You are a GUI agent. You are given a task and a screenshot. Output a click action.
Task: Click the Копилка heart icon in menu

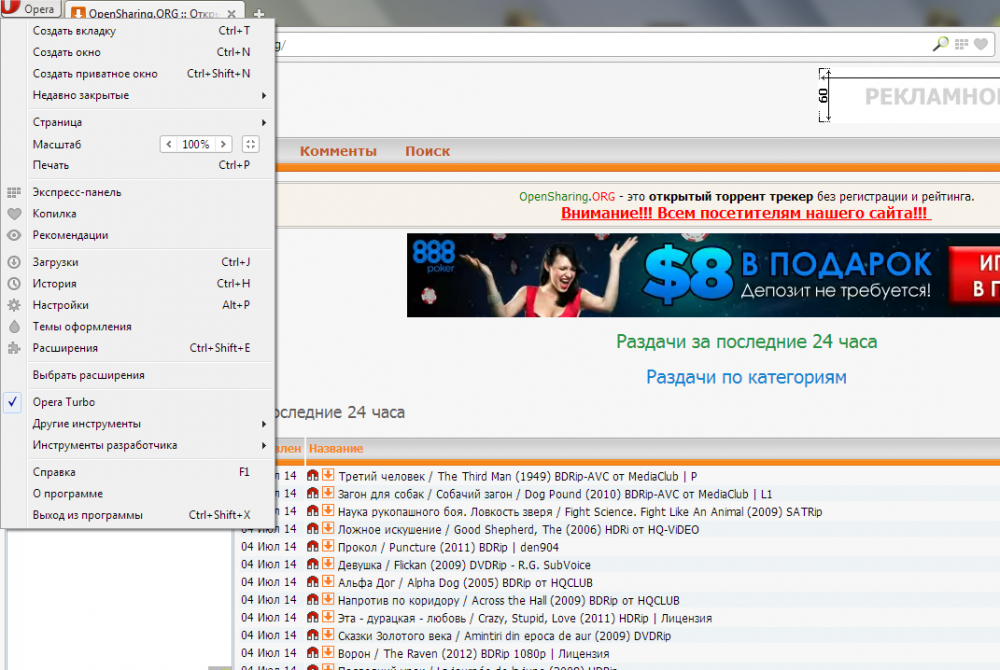14,214
